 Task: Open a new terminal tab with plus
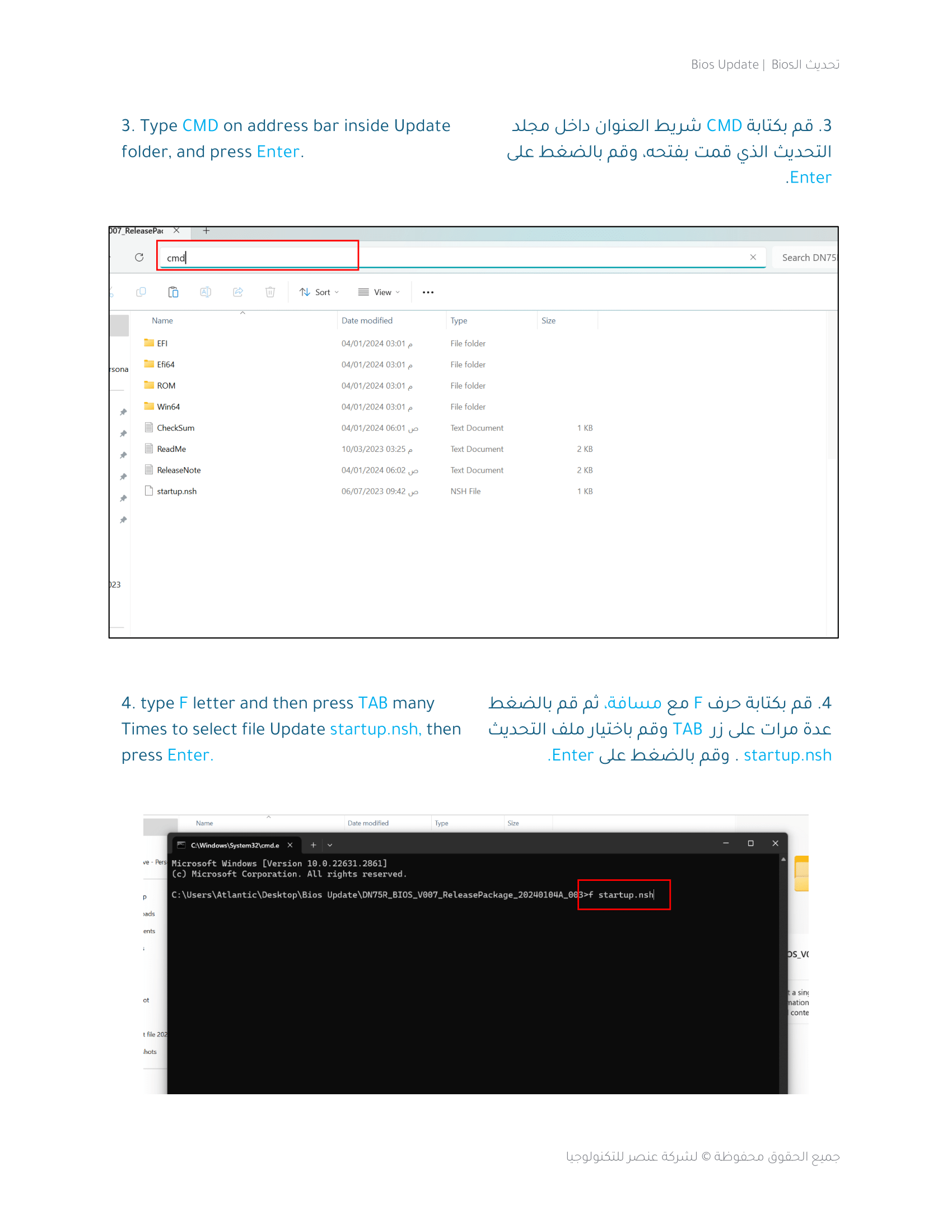point(313,845)
